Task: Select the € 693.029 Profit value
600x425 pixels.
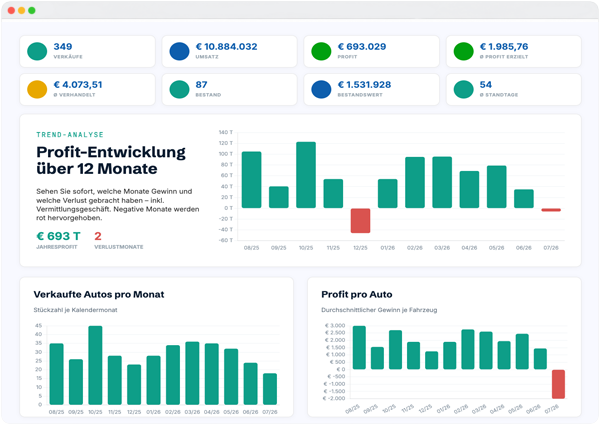Action: (x=362, y=47)
